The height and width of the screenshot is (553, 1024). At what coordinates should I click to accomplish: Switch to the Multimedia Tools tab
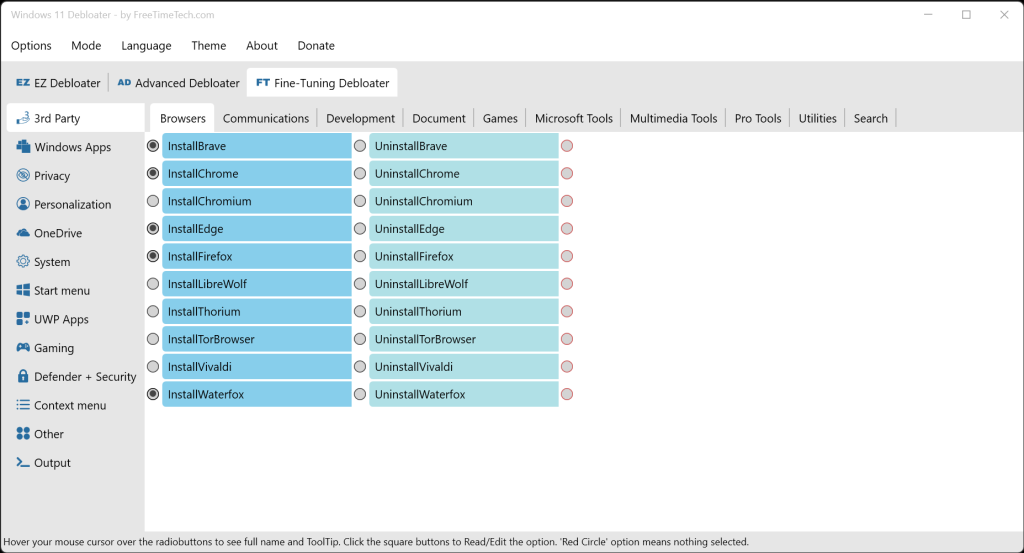673,118
